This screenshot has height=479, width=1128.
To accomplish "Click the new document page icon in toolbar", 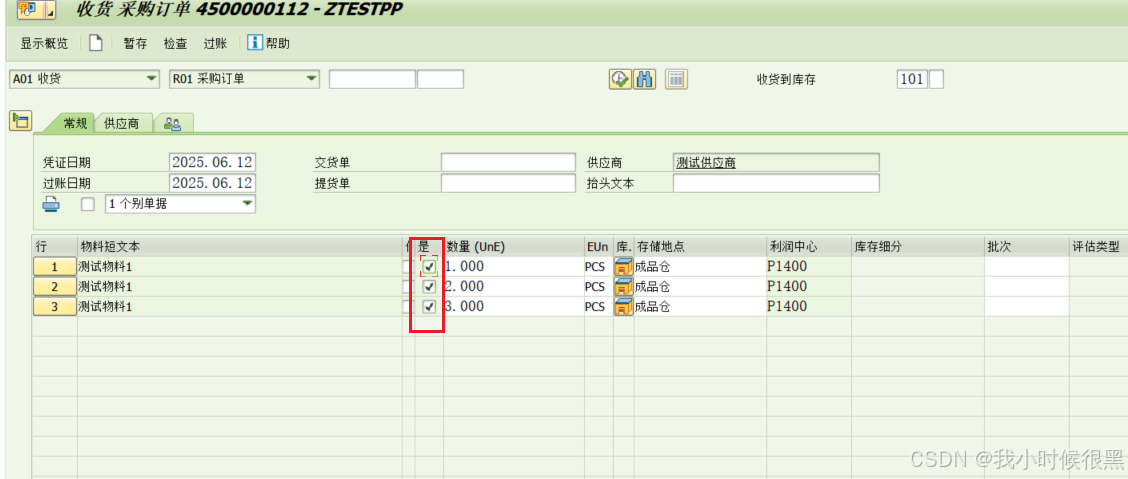I will [x=96, y=43].
